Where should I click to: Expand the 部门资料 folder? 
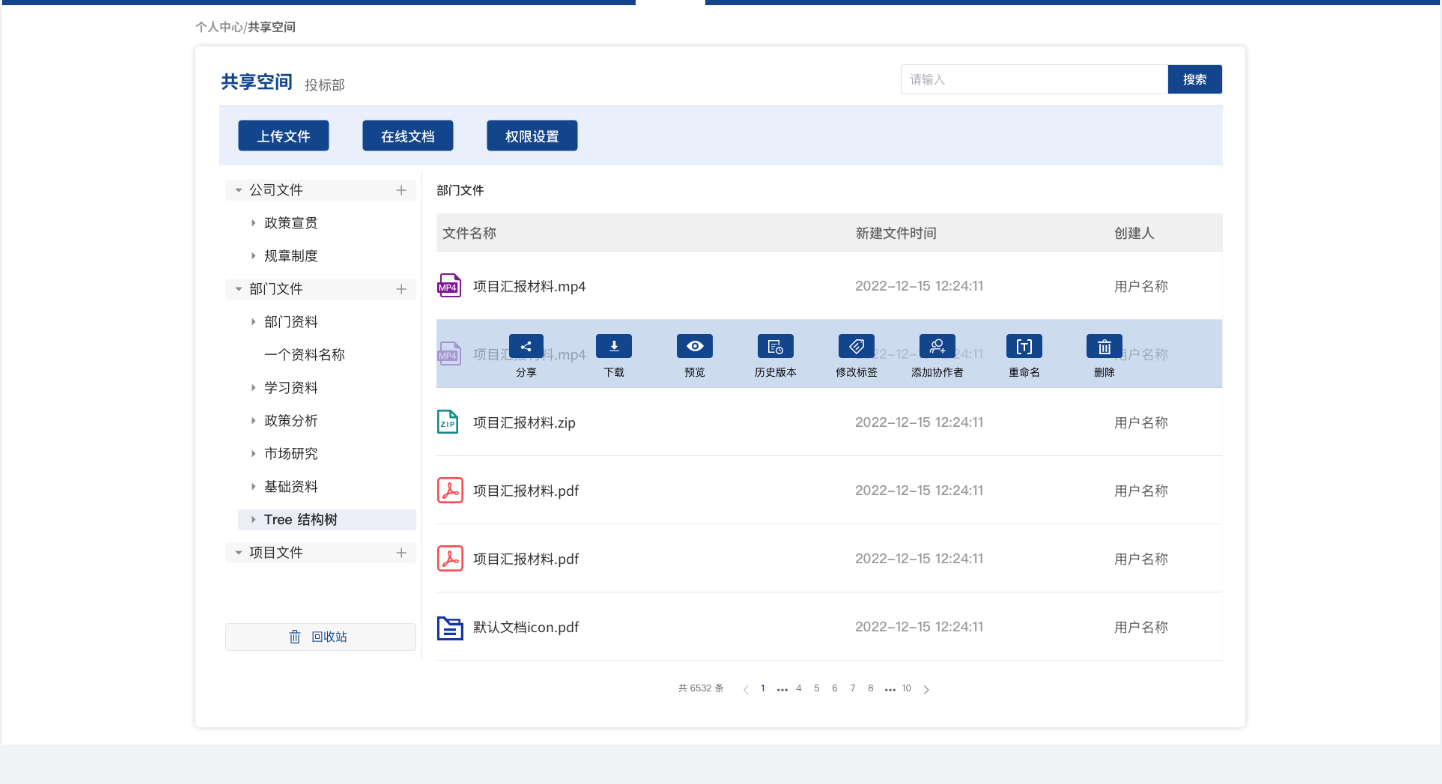(254, 322)
